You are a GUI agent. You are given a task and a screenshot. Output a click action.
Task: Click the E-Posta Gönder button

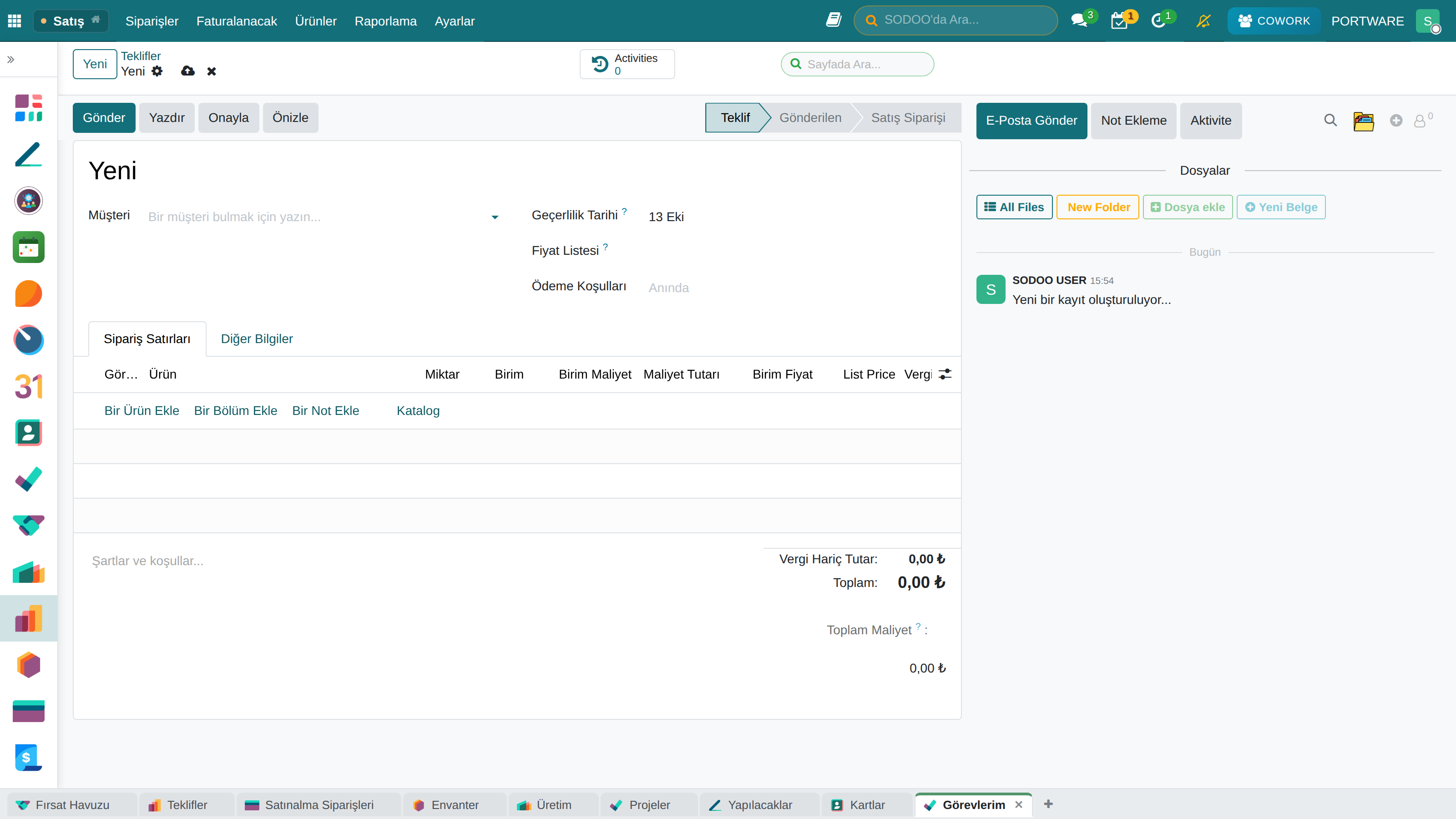pyautogui.click(x=1031, y=121)
